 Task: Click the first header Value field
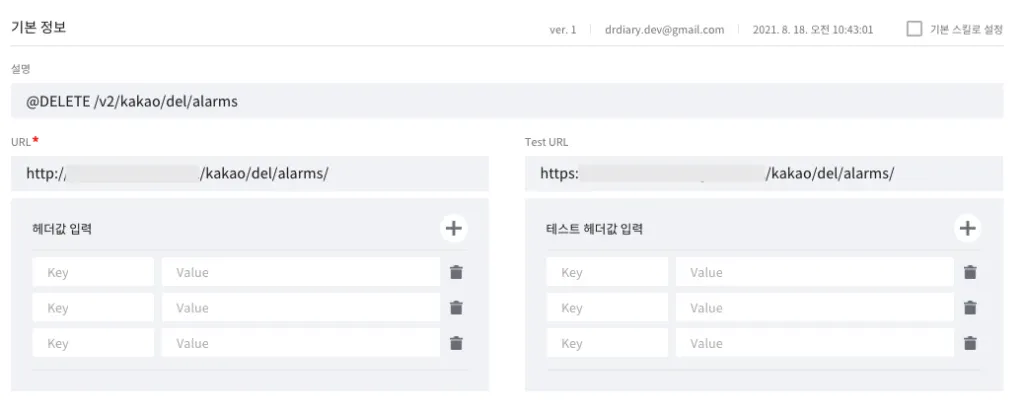pyautogui.click(x=300, y=272)
